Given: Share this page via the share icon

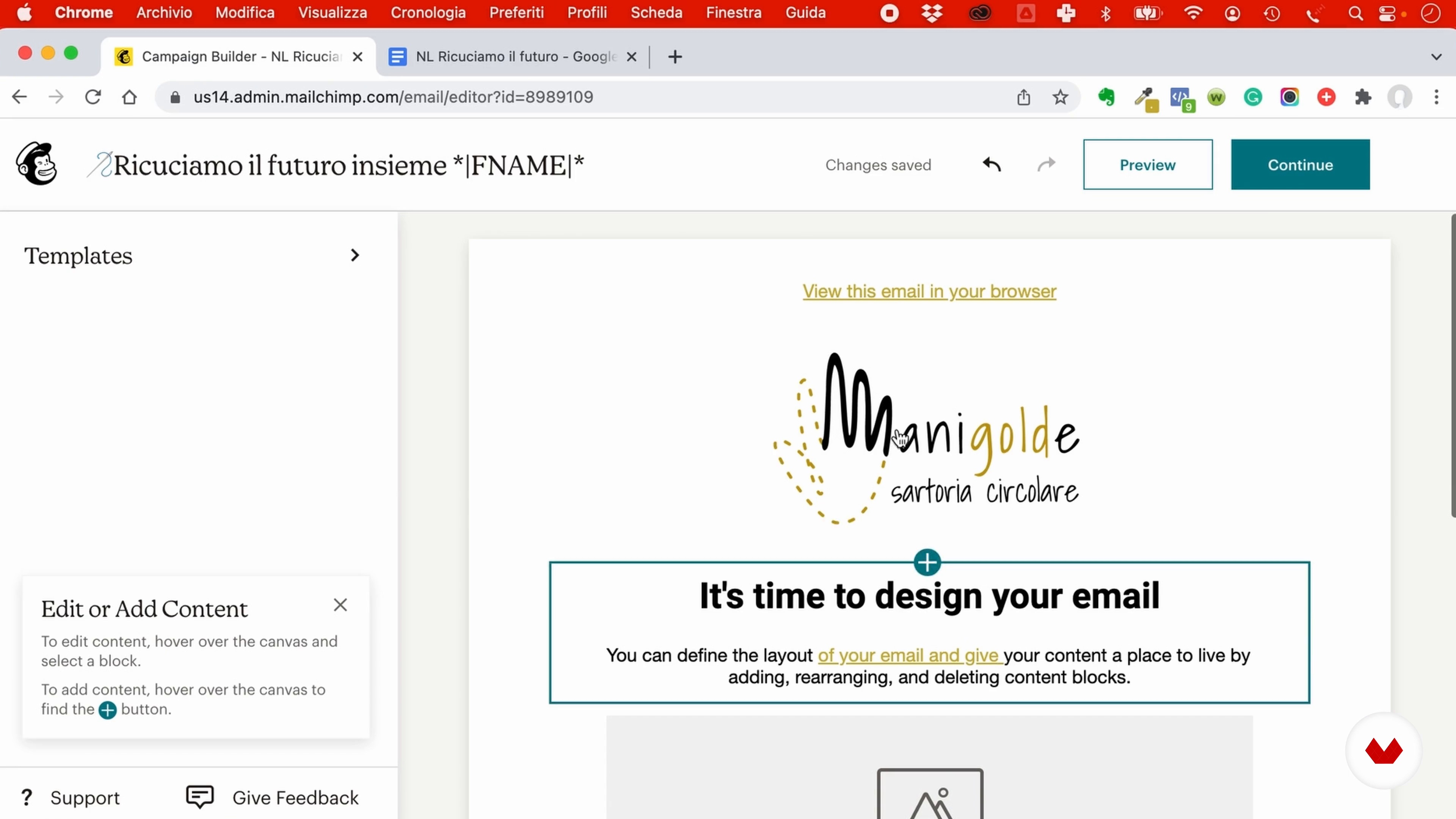Looking at the screenshot, I should [1024, 97].
